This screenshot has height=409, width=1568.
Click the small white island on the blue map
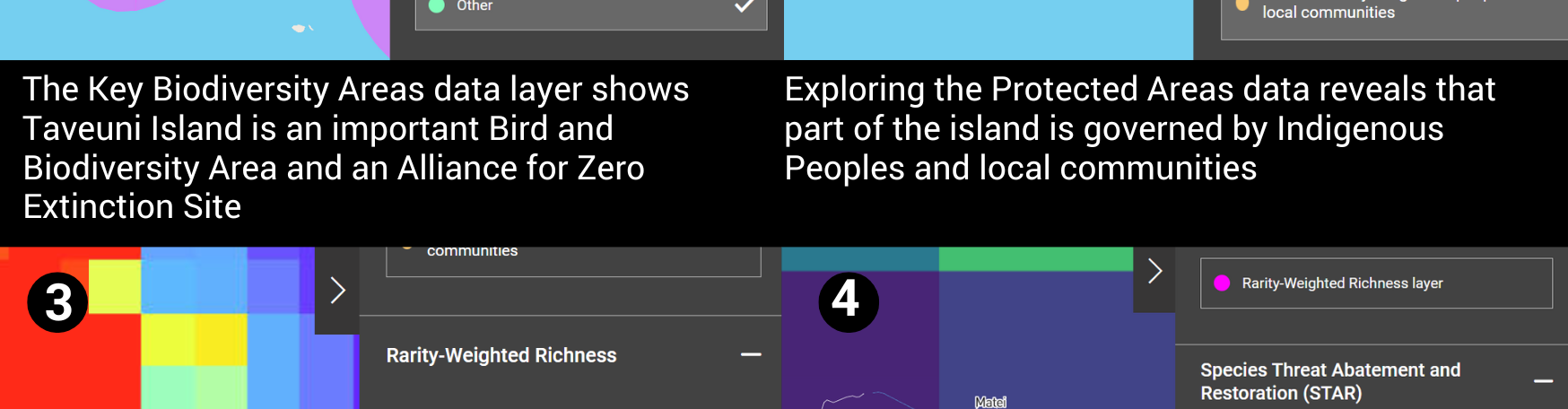click(x=300, y=29)
